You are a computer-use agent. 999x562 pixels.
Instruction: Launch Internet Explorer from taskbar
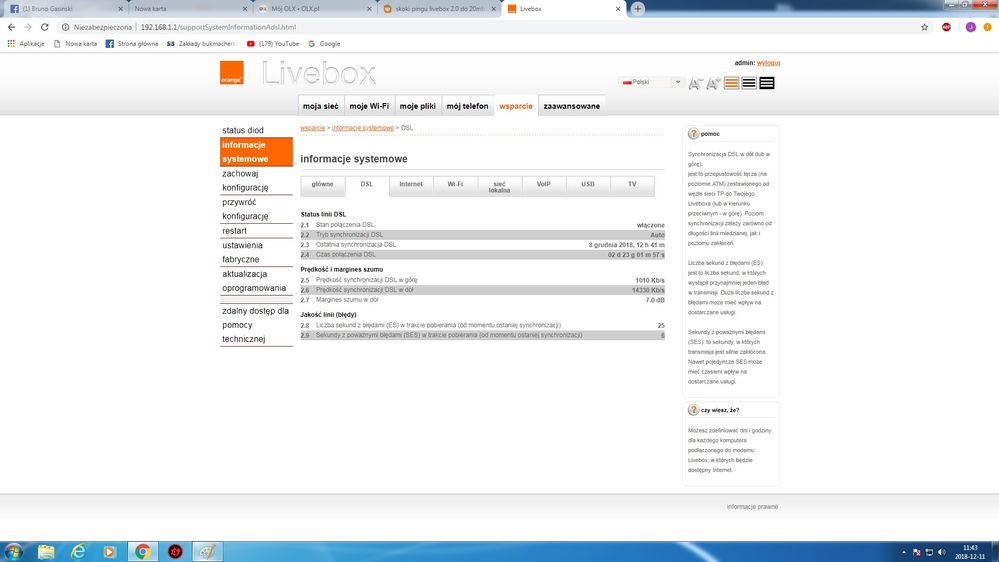coord(78,552)
